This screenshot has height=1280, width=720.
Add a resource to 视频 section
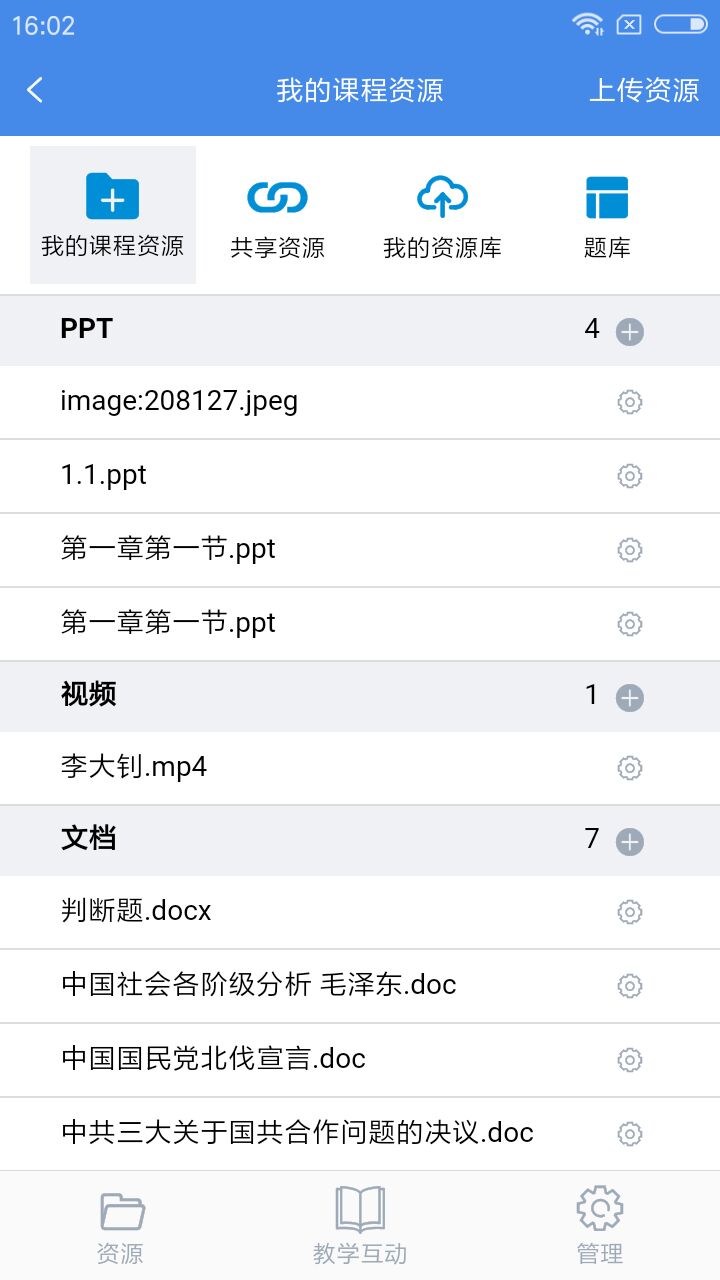629,698
